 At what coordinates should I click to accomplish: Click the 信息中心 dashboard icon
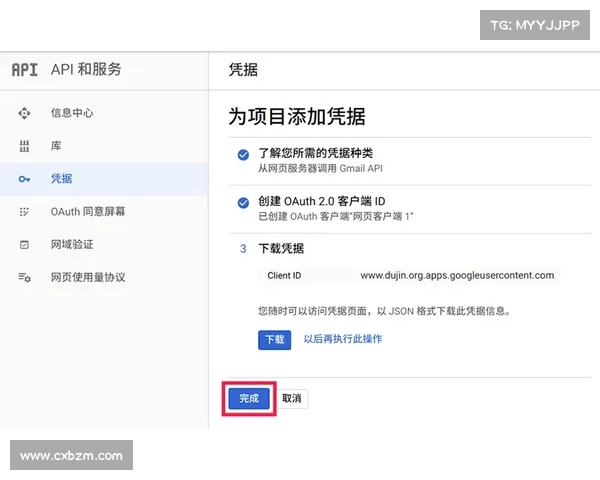(24, 113)
